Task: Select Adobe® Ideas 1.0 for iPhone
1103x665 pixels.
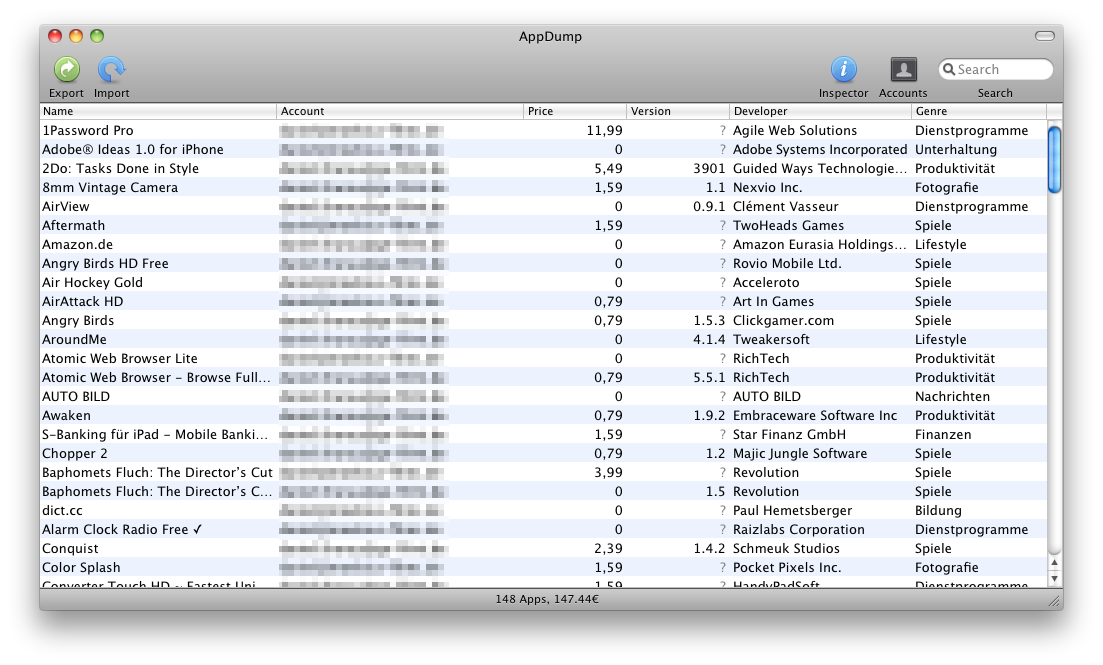Action: (x=543, y=149)
